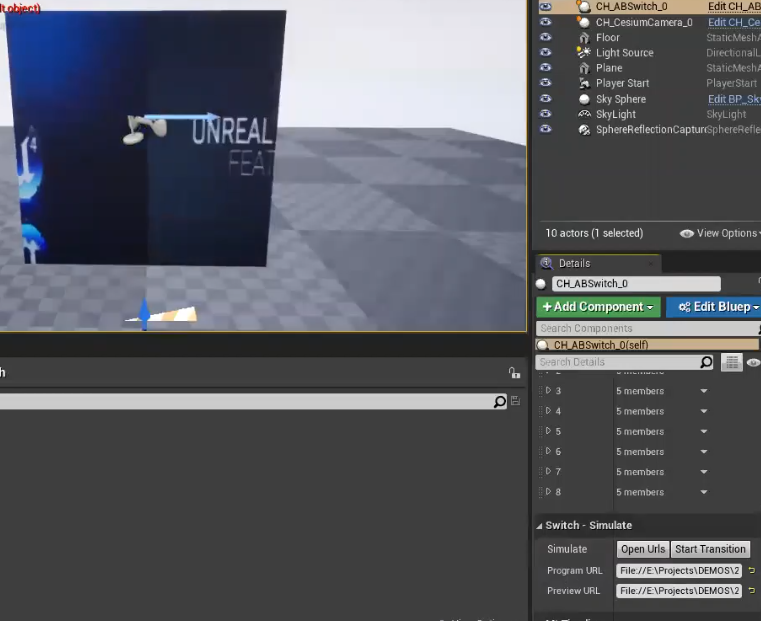Focus the Search Components field
The image size is (761, 621).
(x=648, y=328)
